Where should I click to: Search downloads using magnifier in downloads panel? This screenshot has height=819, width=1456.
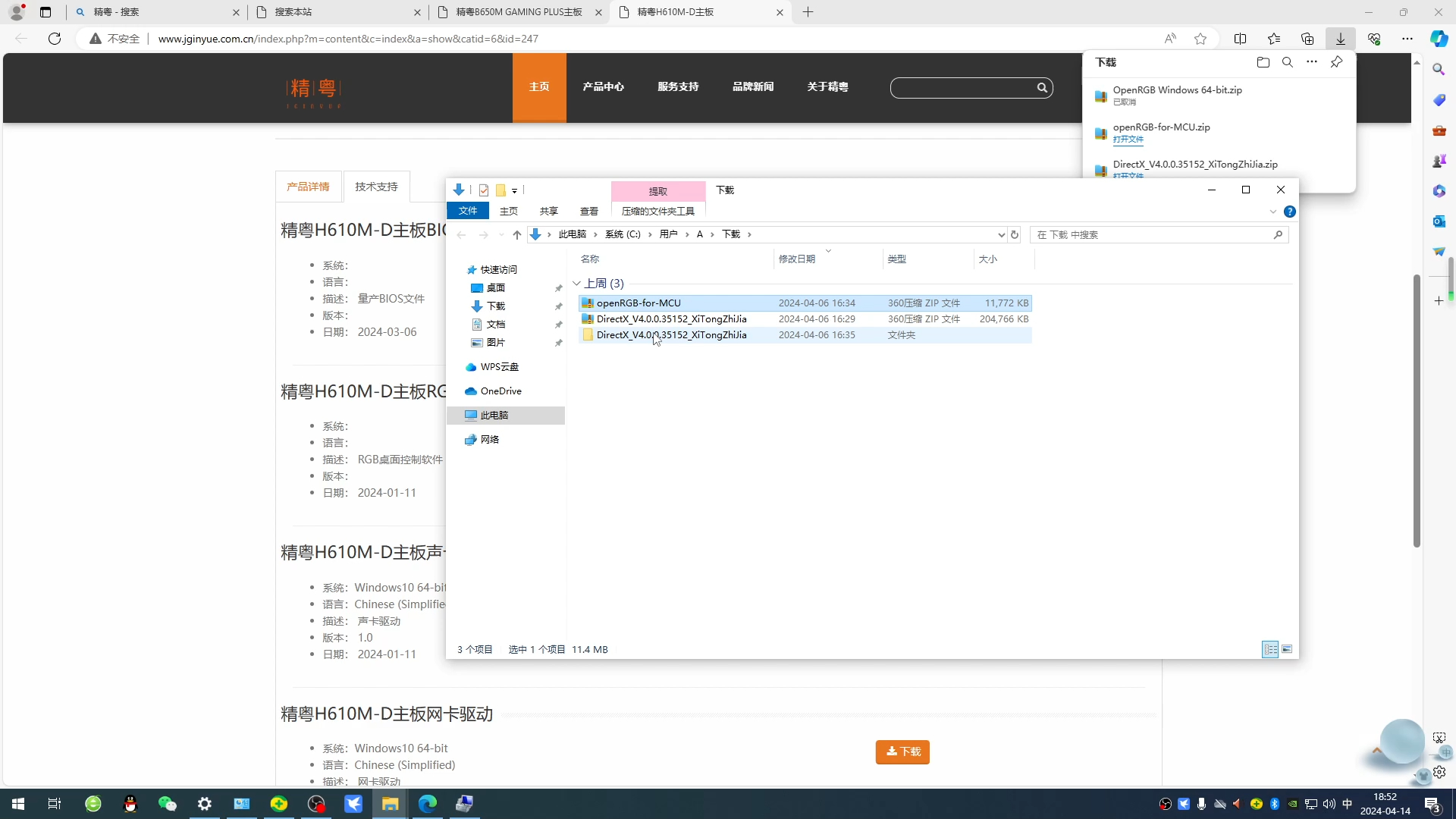click(x=1288, y=62)
